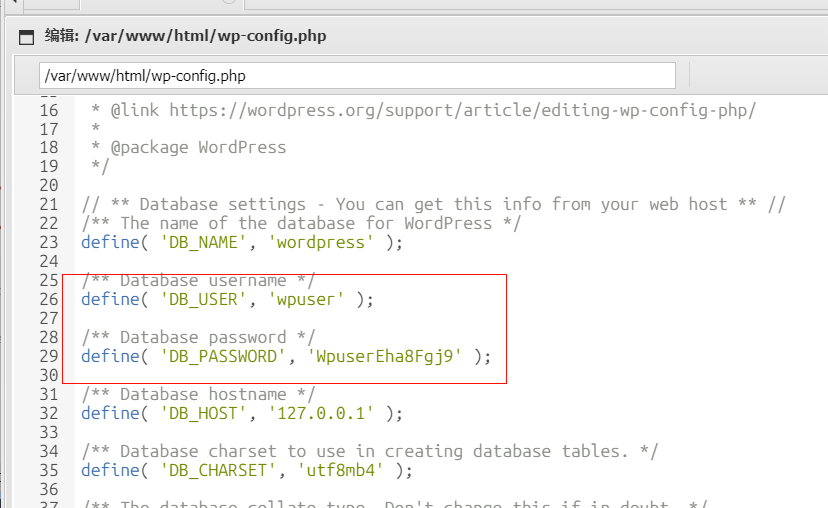The width and height of the screenshot is (828, 508).
Task: Click the window icon beside the editor title
Action: [x=26, y=37]
